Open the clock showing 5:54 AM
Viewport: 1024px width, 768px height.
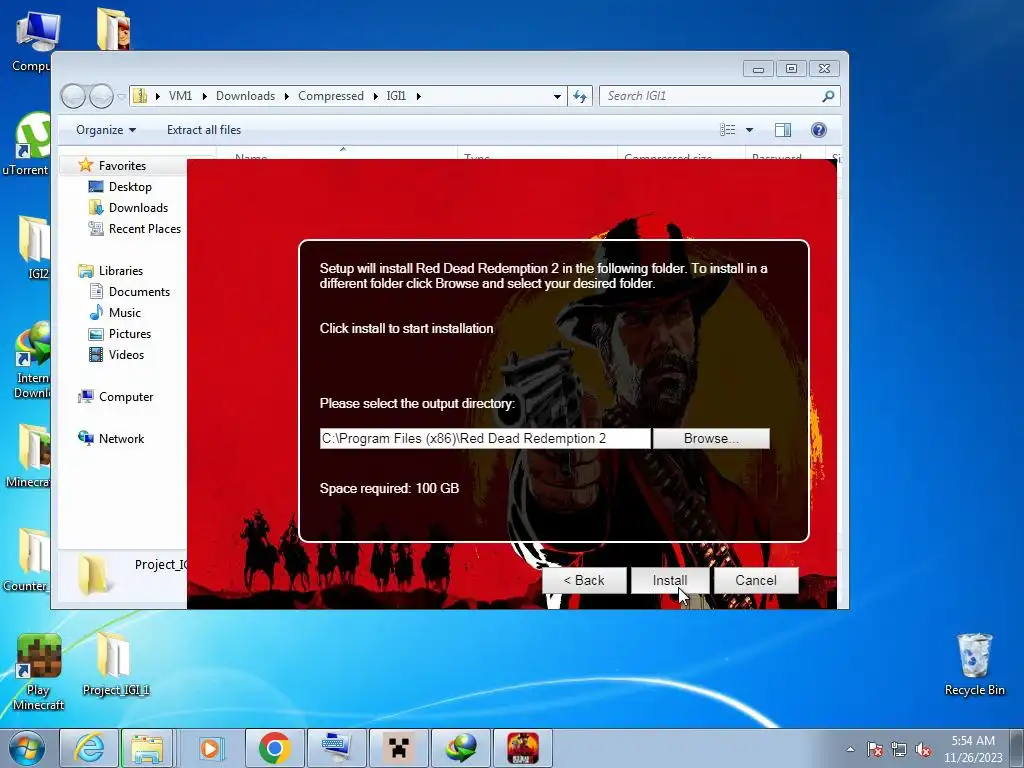click(973, 749)
